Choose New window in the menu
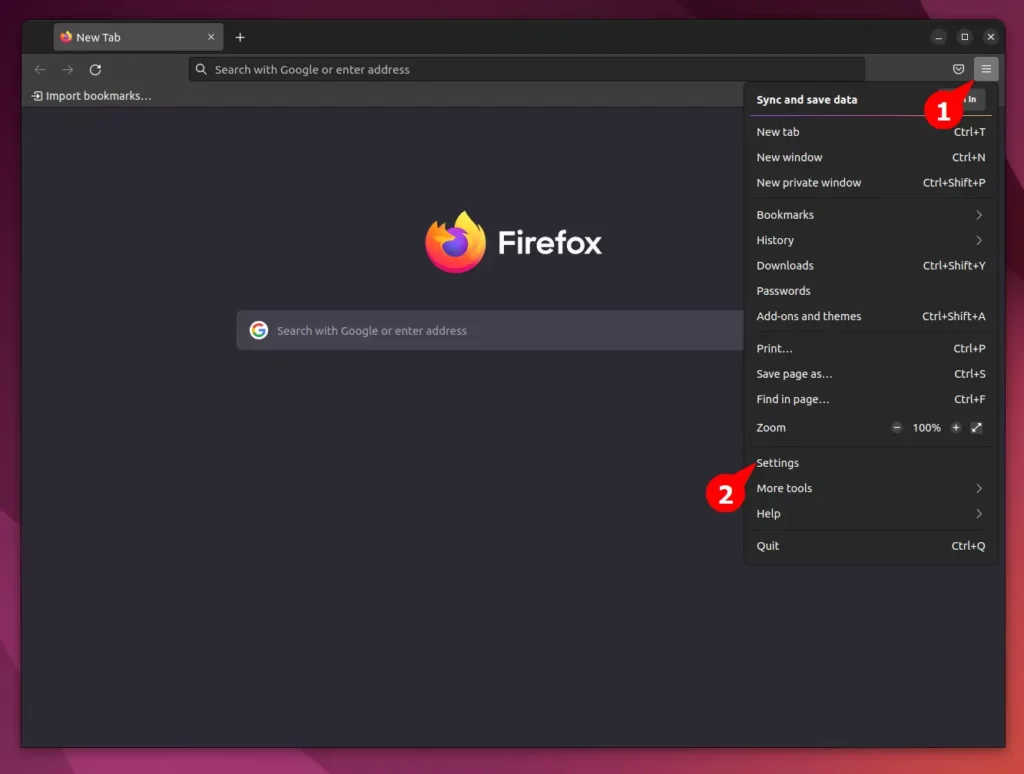 pyautogui.click(x=871, y=157)
